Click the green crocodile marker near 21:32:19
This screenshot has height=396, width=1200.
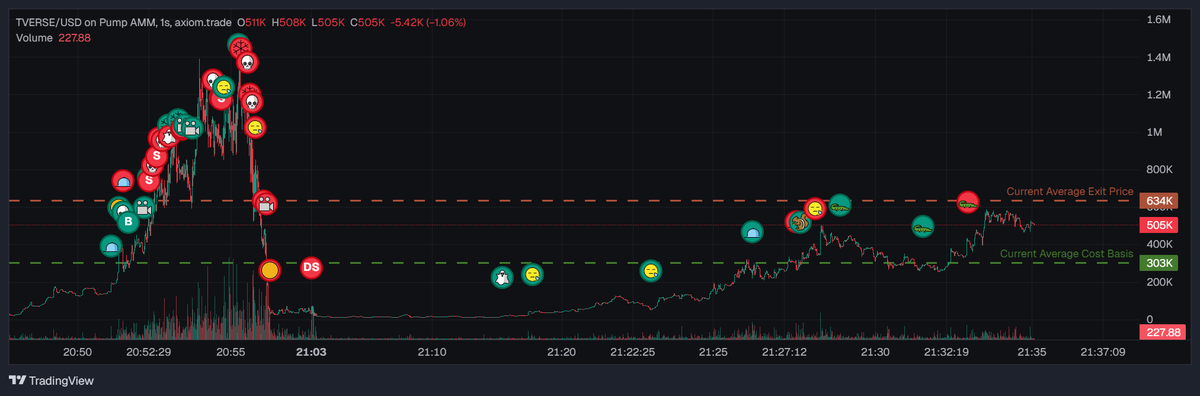click(923, 227)
